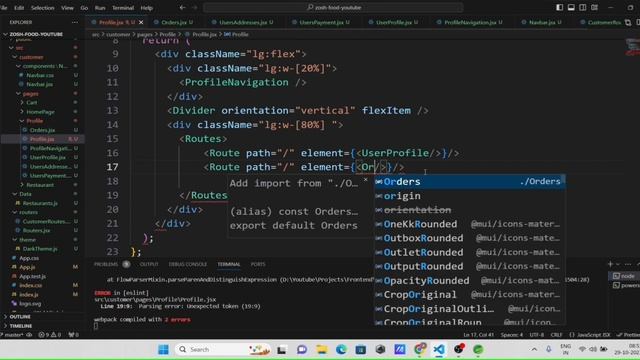Toggle the primary sidebar layout icon
This screenshot has height=360, width=640.
[x=560, y=7]
